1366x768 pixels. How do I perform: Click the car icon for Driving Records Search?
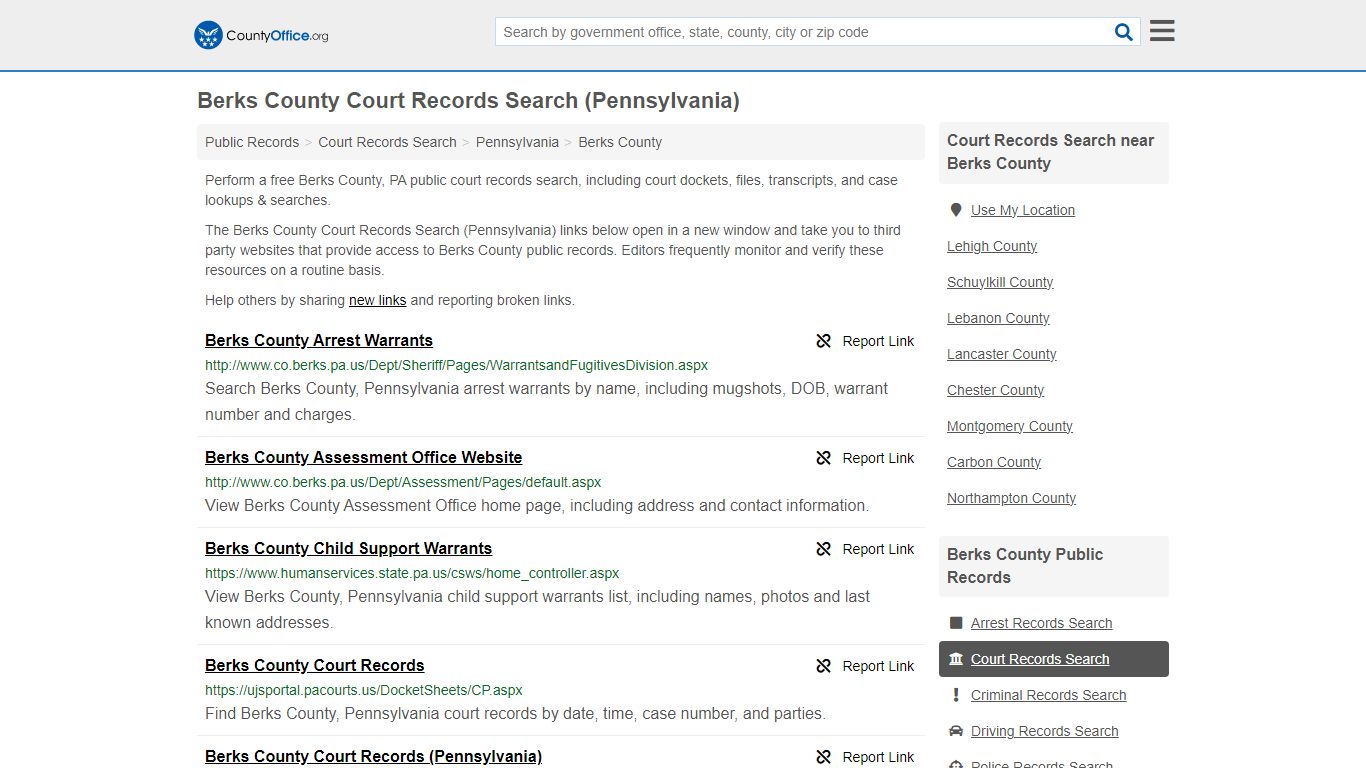pos(956,731)
